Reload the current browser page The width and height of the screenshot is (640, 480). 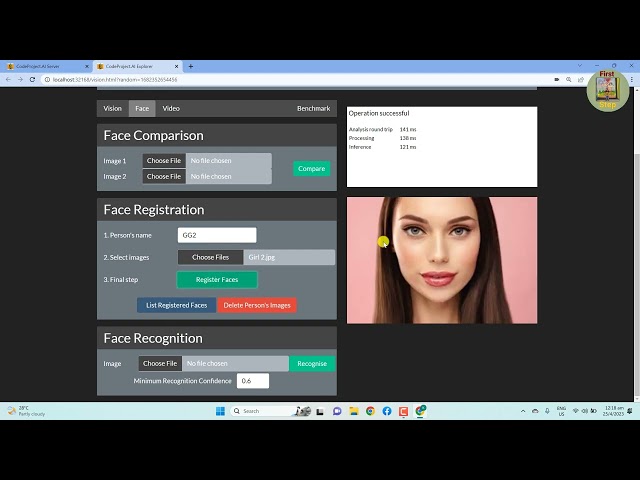[32, 80]
